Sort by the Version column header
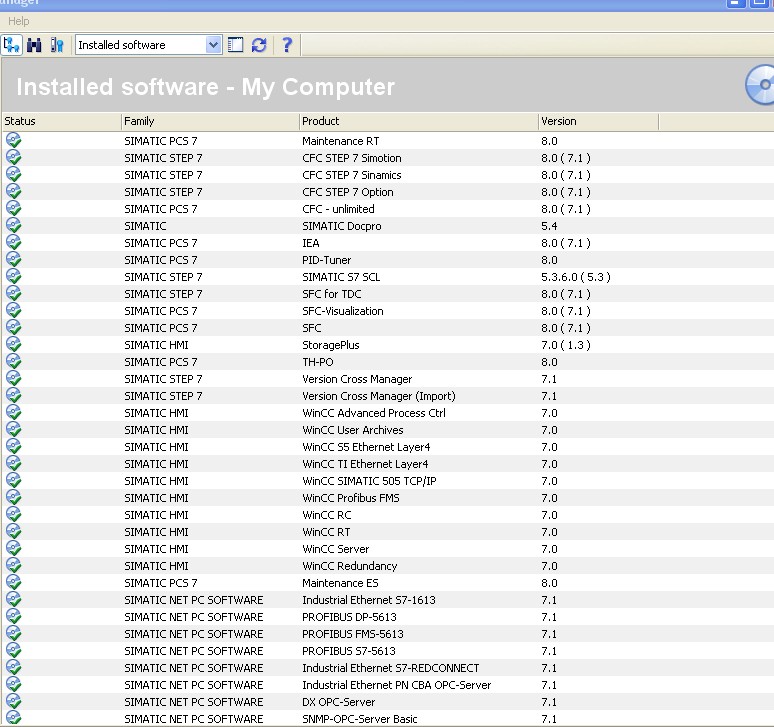Viewport: 774px width, 727px height. click(x=598, y=121)
